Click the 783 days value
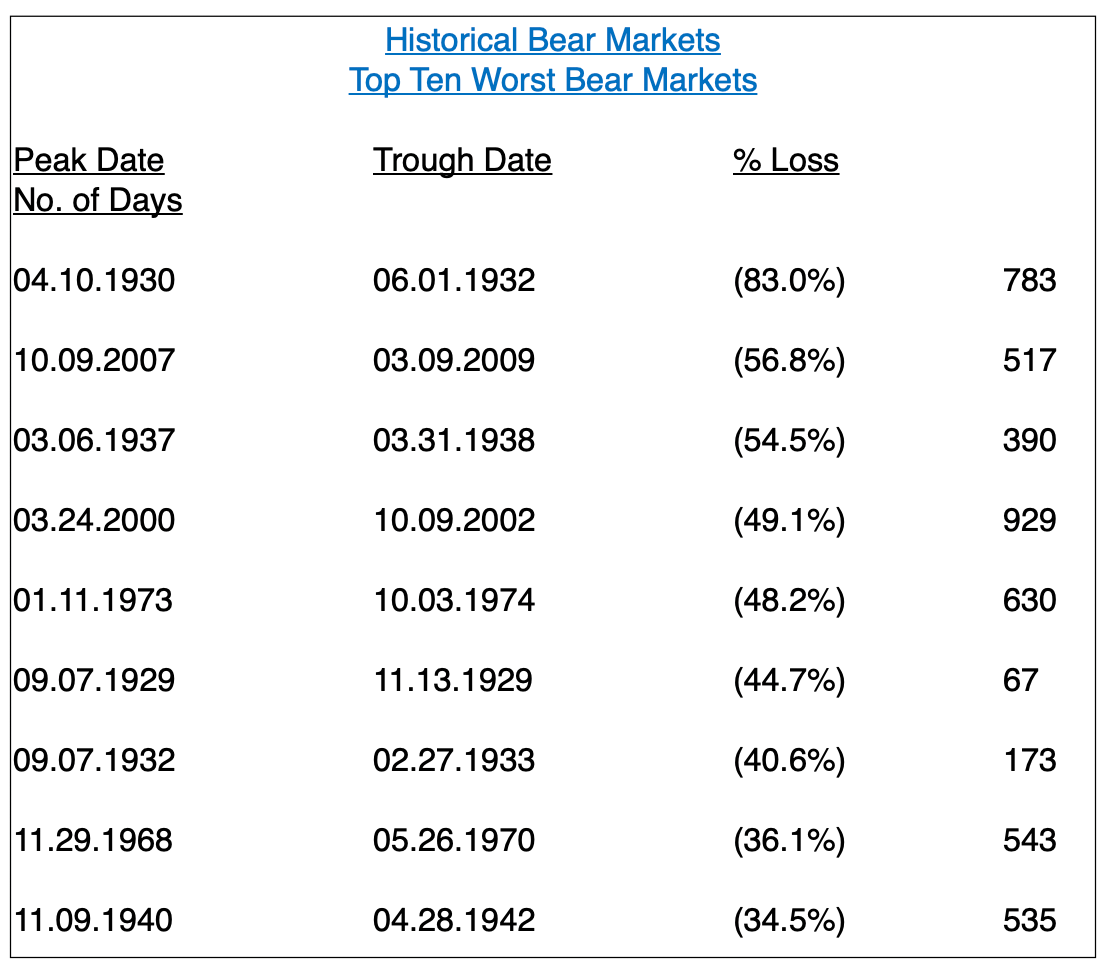 (1030, 281)
